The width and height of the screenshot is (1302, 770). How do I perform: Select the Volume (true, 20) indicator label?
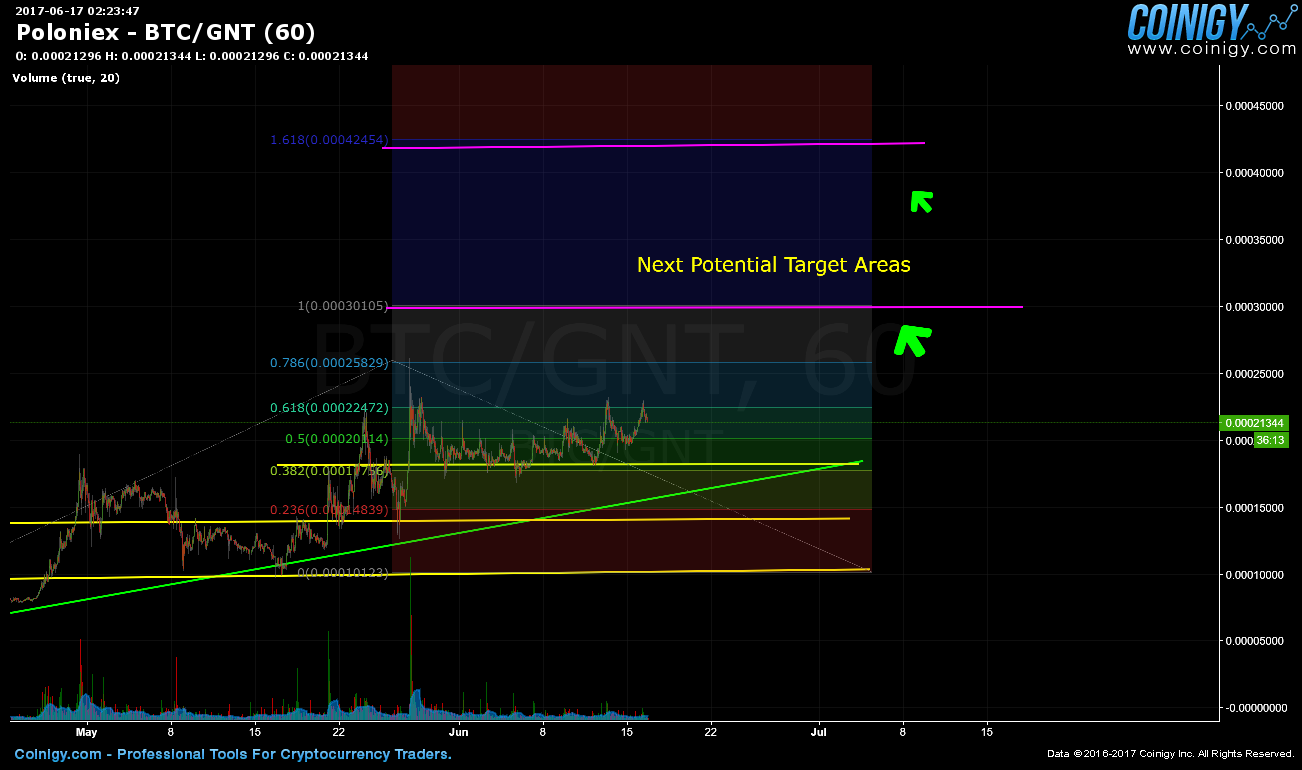click(x=66, y=78)
